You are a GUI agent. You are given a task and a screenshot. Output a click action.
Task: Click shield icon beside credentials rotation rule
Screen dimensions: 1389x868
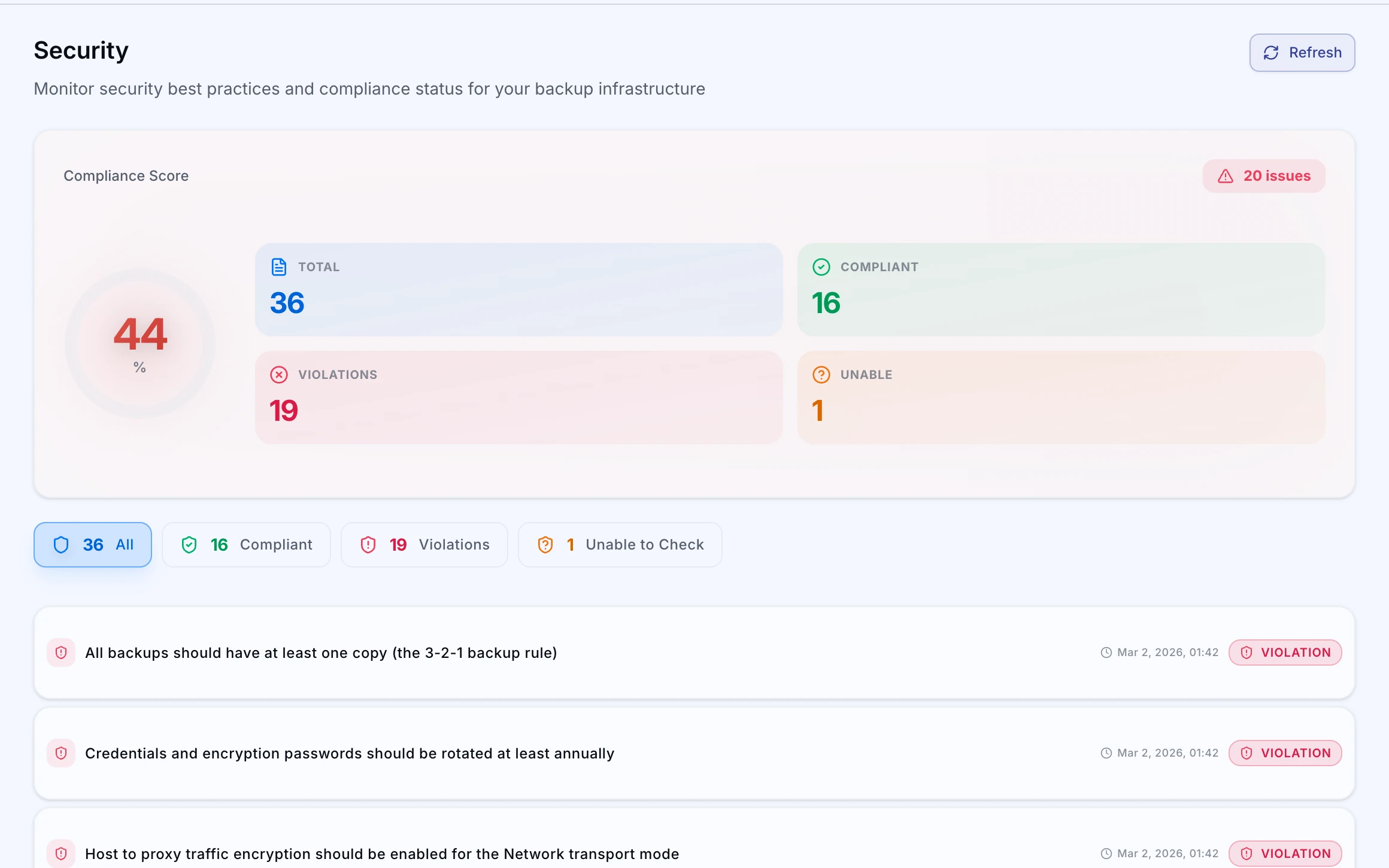pyautogui.click(x=61, y=753)
